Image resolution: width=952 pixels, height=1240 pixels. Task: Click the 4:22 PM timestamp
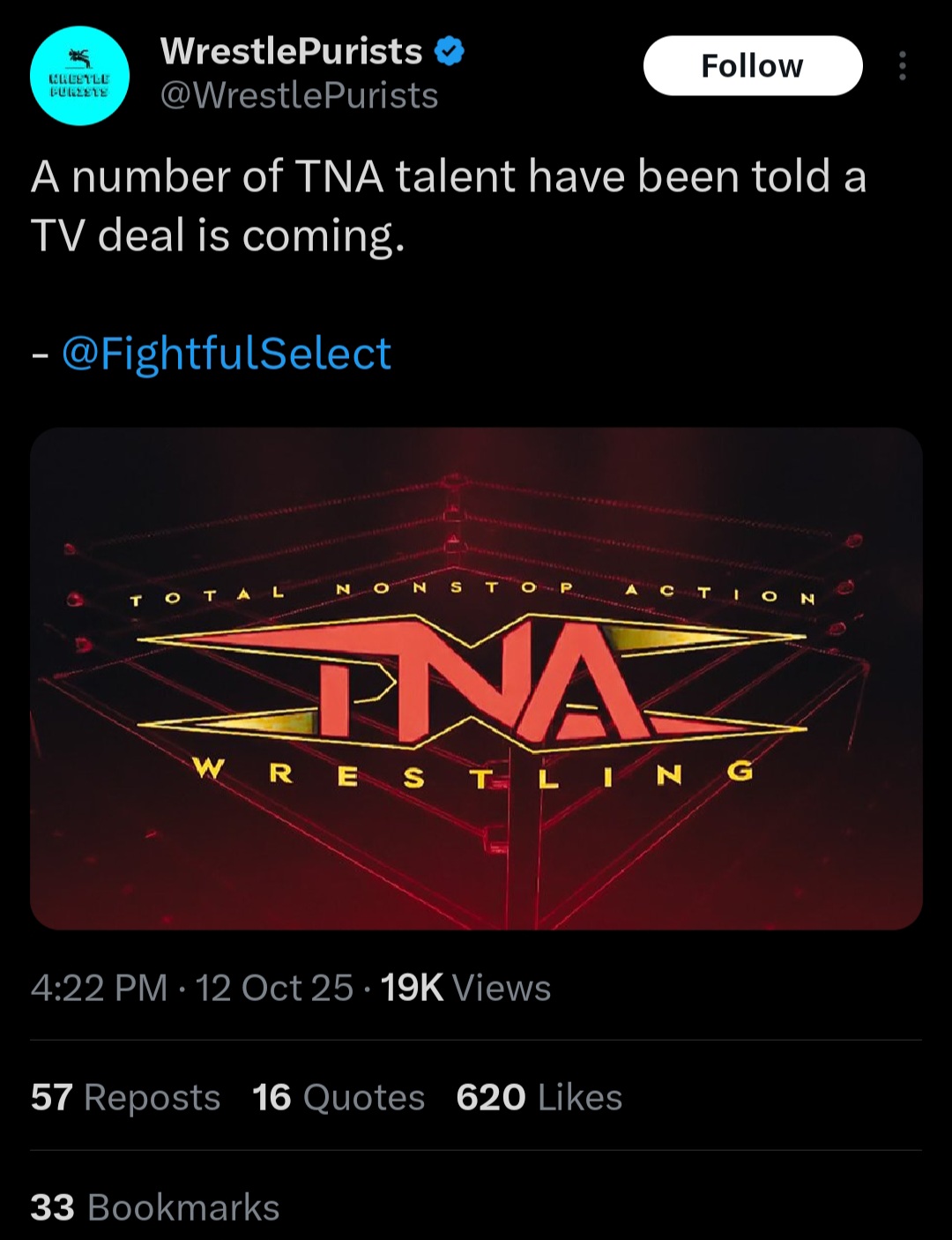coord(99,989)
